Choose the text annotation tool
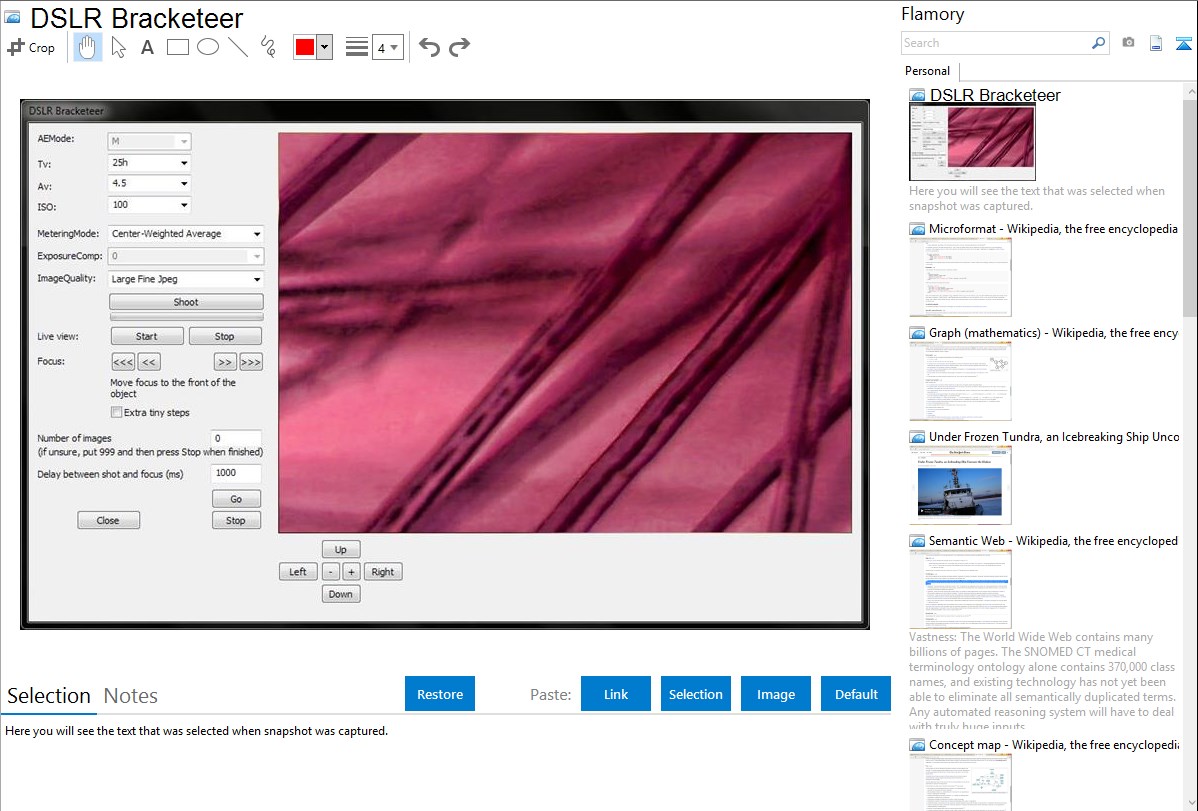 (147, 47)
